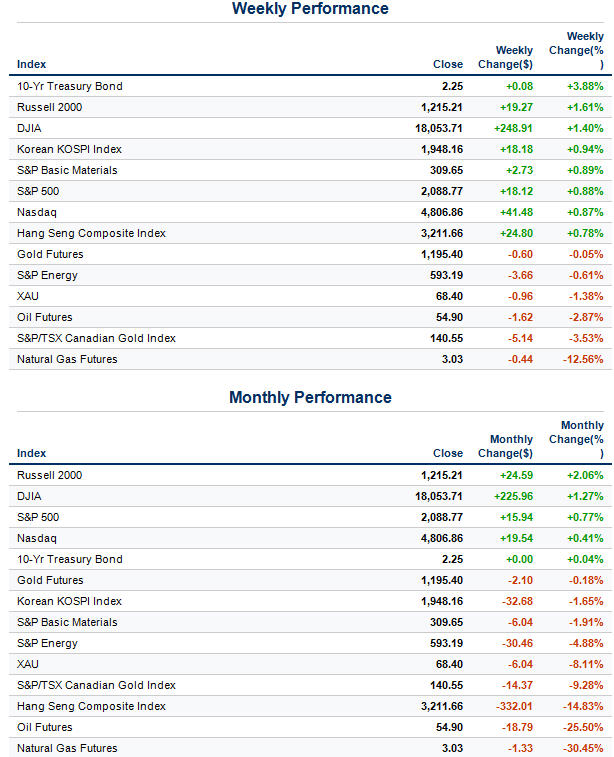
Task: Click the Close column header in monthly table
Action: 448,453
